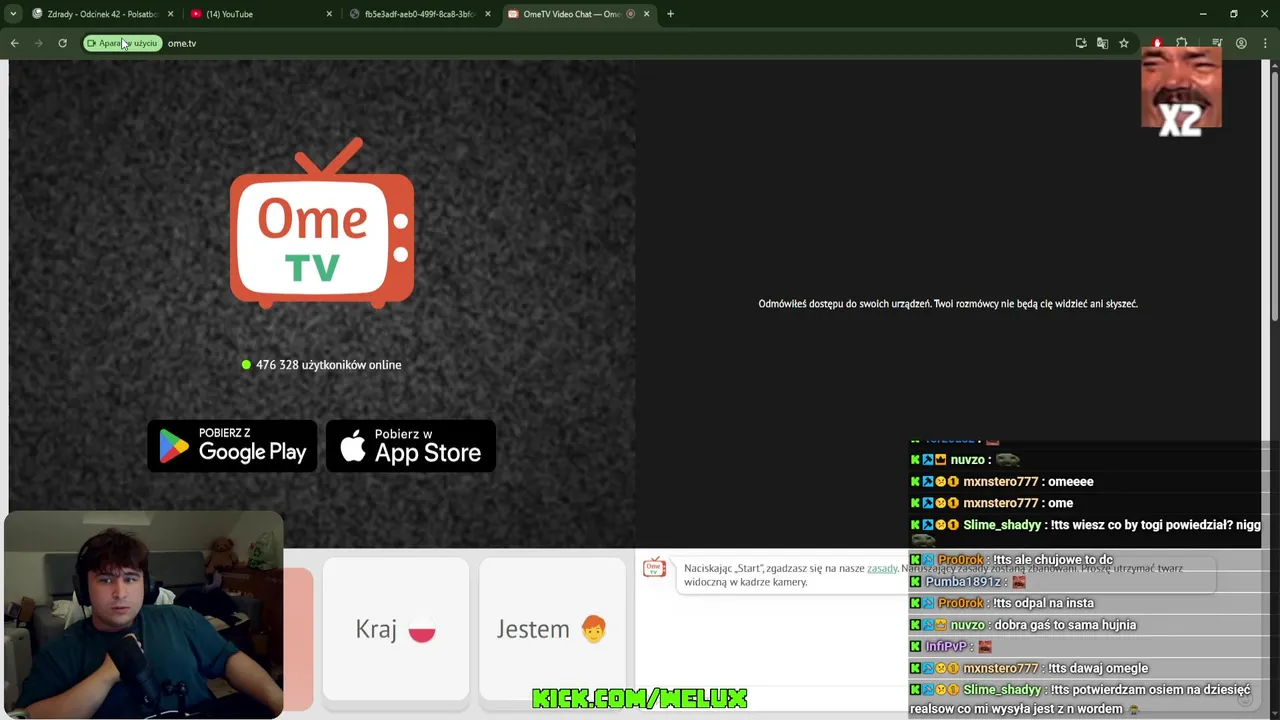Image resolution: width=1280 pixels, height=720 pixels.
Task: Close the Zdrady - Odcinek 42 tab
Action: pos(171,14)
